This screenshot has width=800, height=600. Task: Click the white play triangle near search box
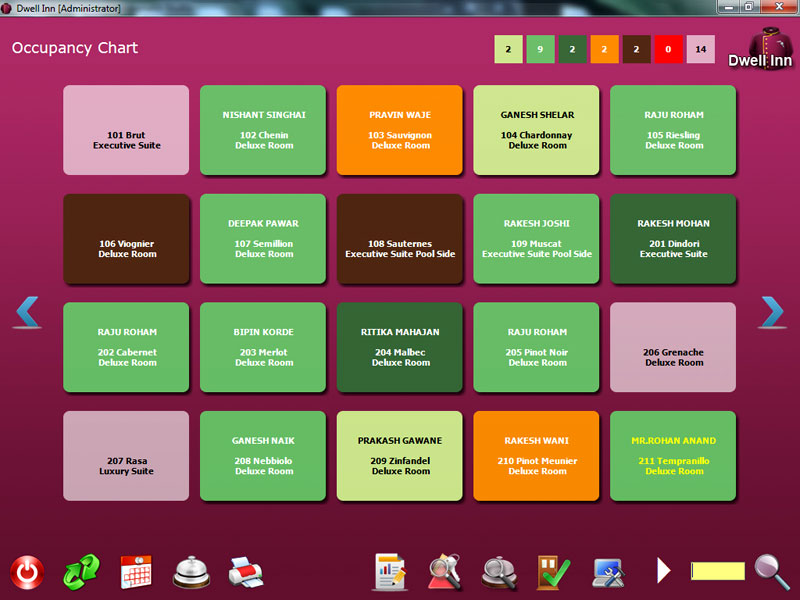click(x=664, y=571)
